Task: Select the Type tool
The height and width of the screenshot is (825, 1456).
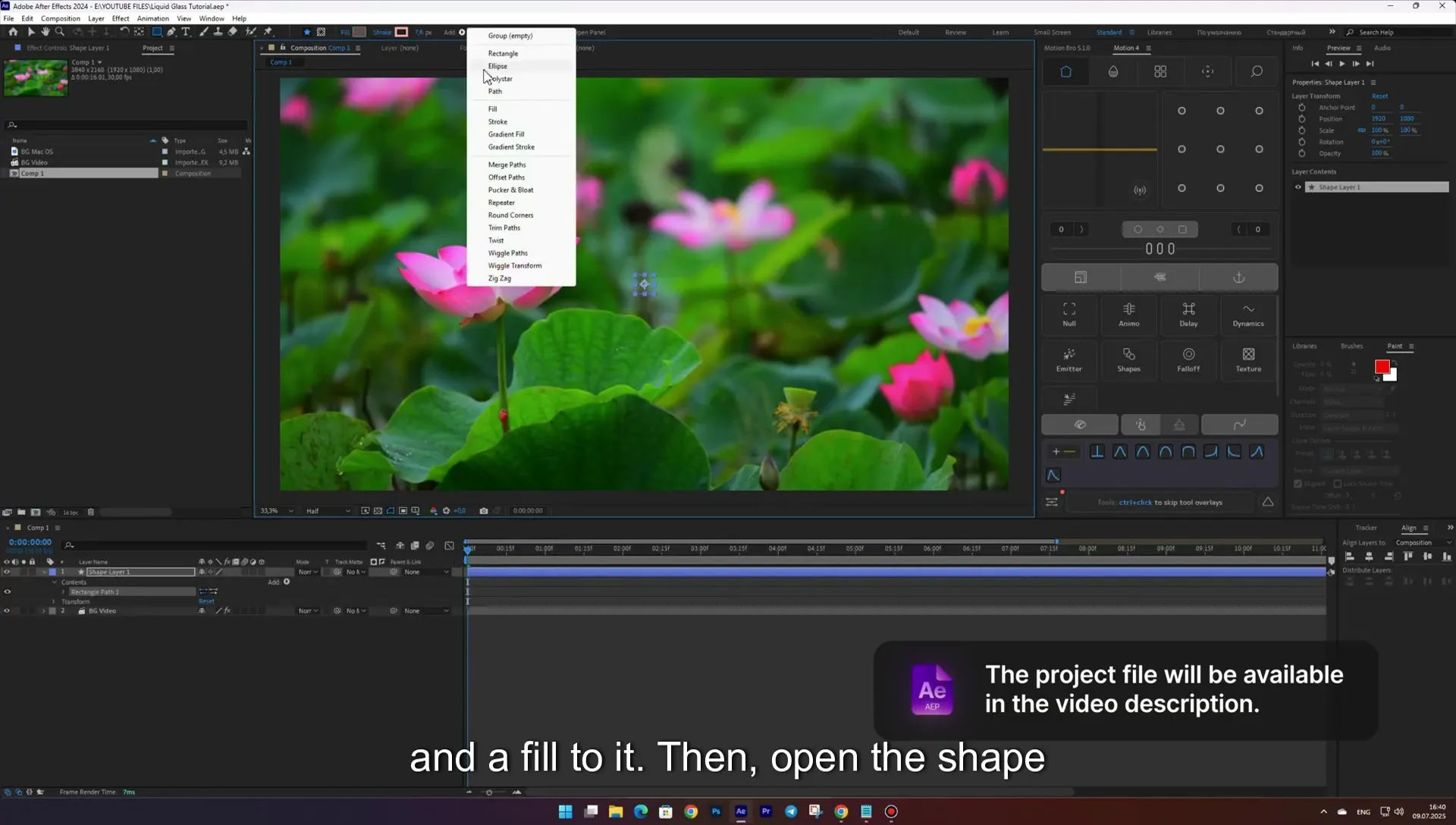Action: point(186,32)
